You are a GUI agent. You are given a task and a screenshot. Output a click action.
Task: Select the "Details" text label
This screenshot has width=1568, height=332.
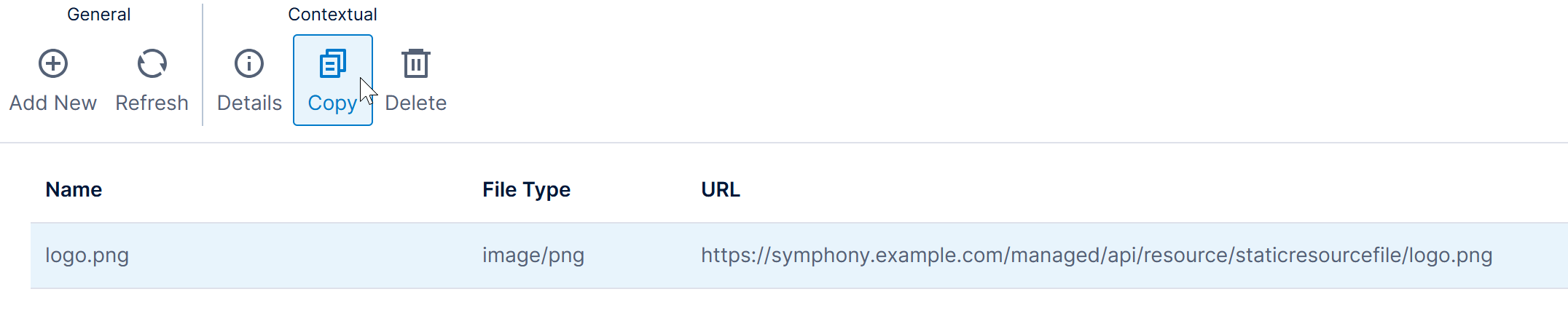coord(249,103)
